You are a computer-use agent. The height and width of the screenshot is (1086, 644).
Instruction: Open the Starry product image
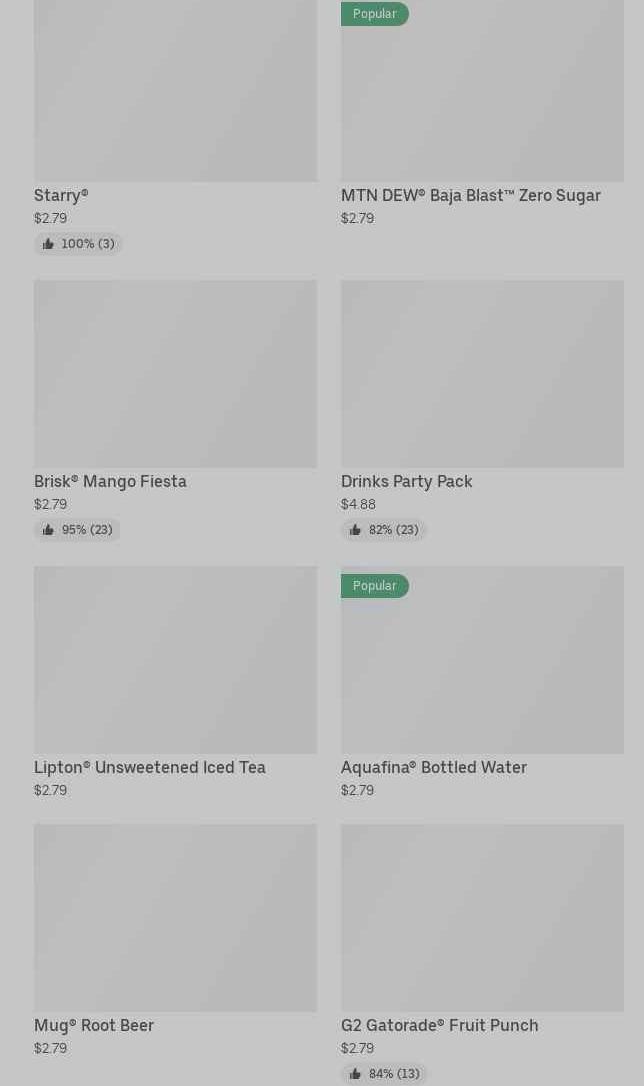[175, 90]
